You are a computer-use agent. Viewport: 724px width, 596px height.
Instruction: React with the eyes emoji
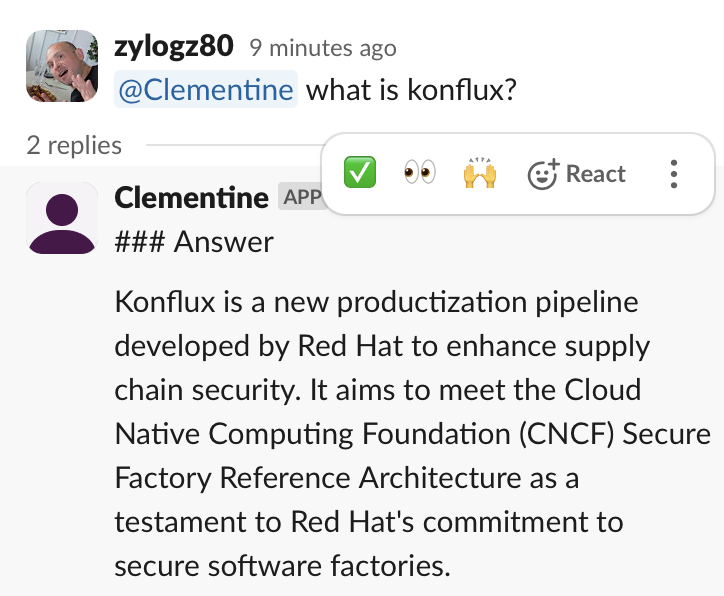coord(420,174)
